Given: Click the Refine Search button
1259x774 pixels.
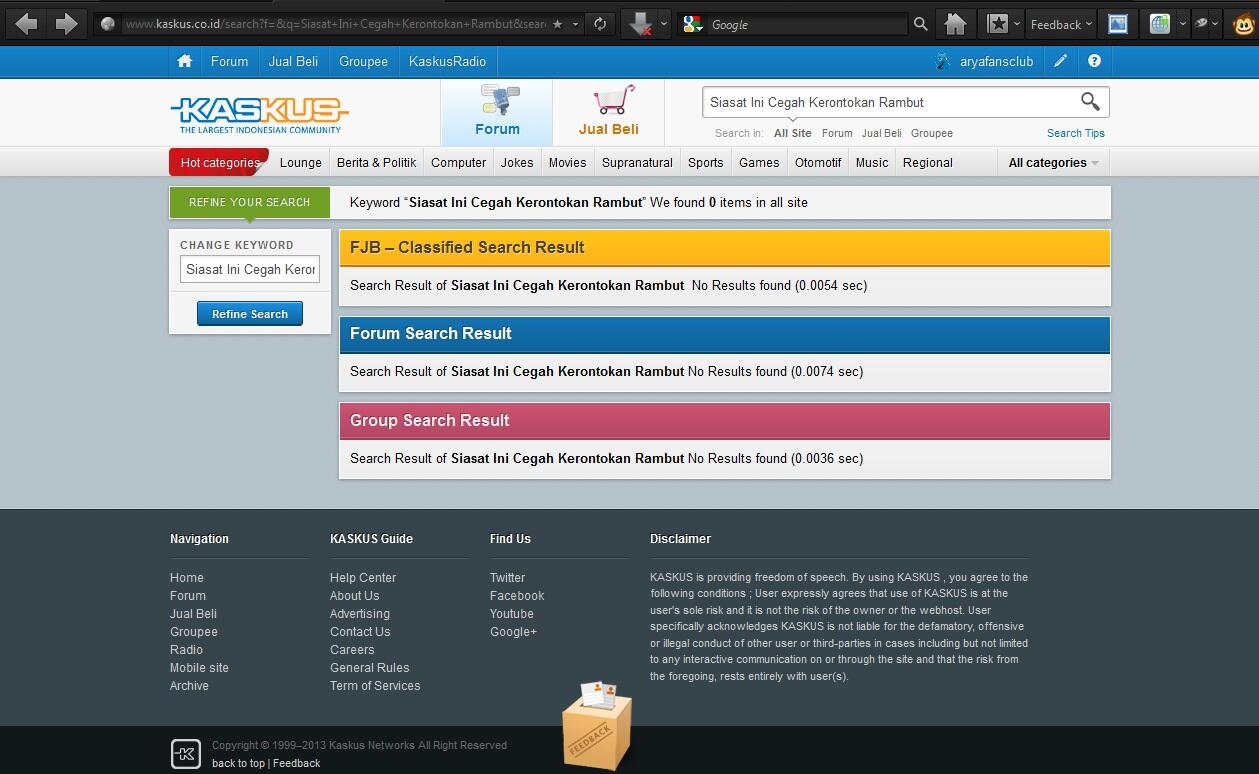Looking at the screenshot, I should [x=250, y=314].
